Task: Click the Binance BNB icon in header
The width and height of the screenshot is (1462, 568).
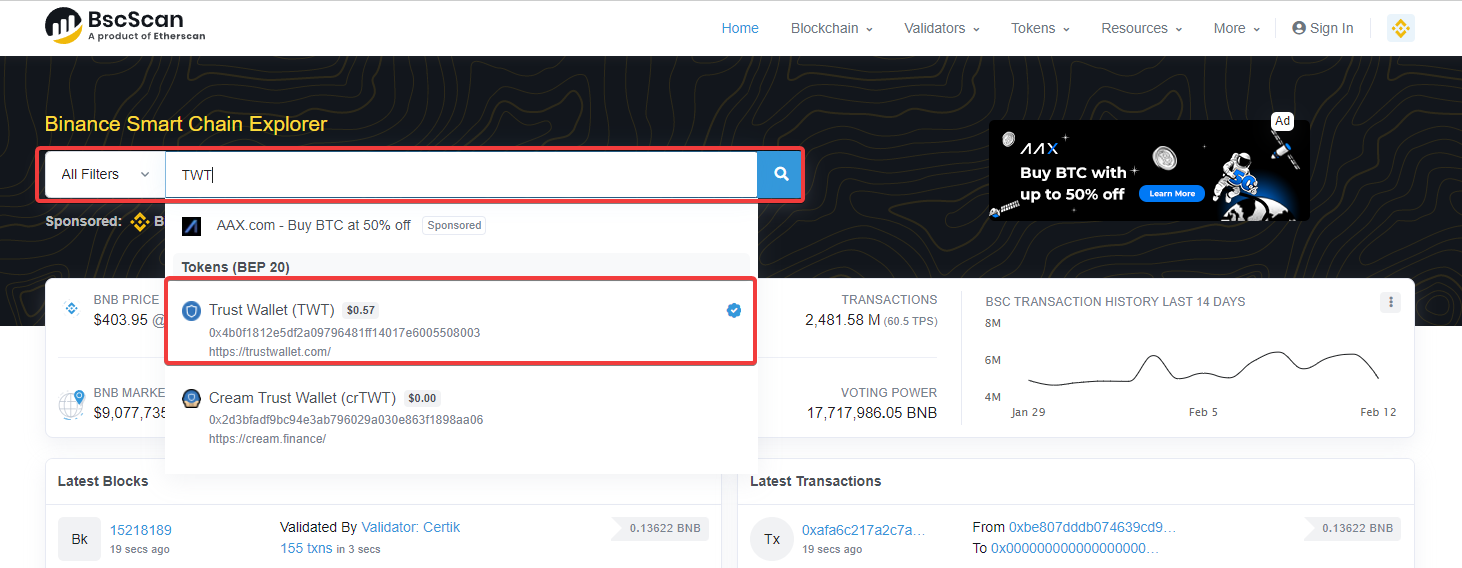Action: pos(1401,28)
